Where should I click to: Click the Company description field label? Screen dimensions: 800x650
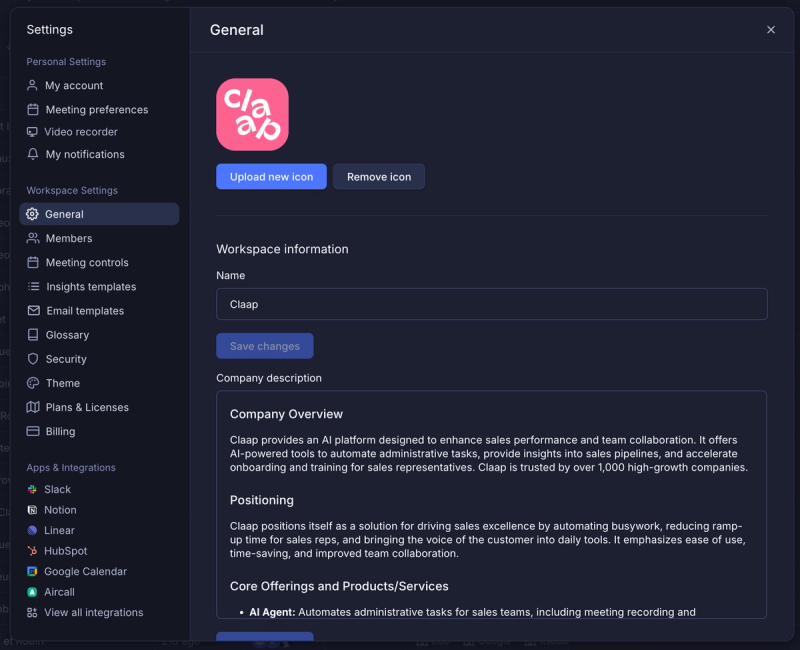269,378
